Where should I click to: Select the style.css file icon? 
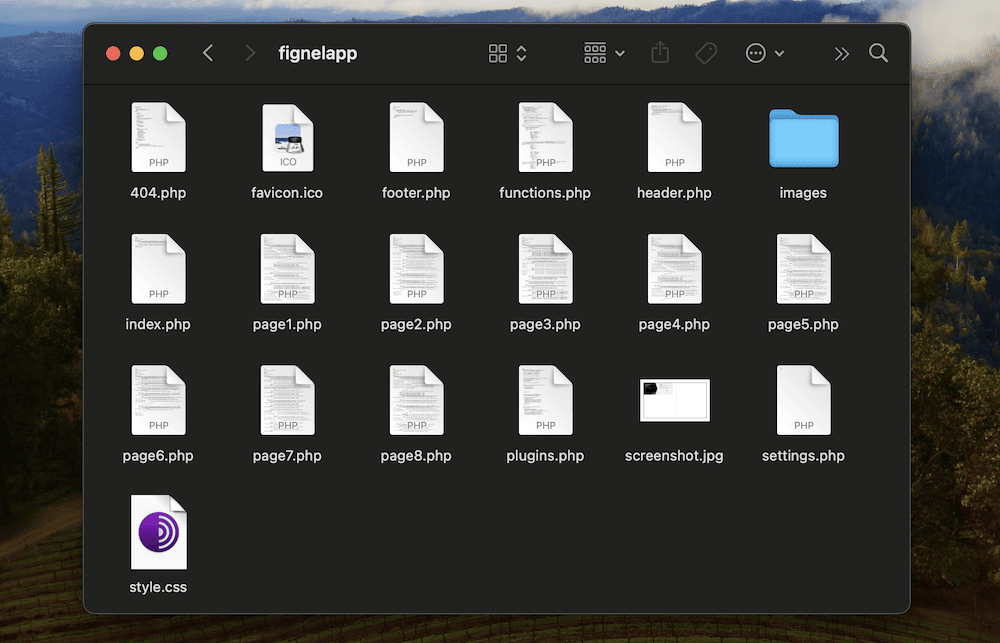(158, 531)
